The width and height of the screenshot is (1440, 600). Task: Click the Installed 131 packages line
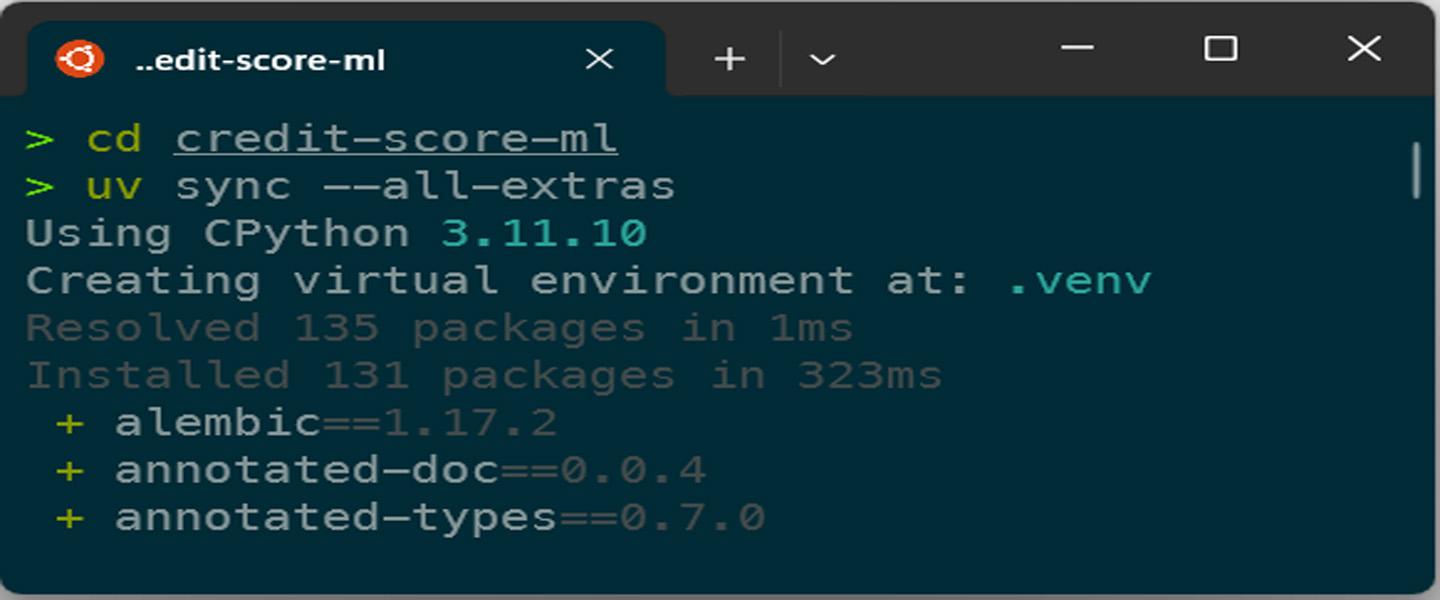point(483,376)
